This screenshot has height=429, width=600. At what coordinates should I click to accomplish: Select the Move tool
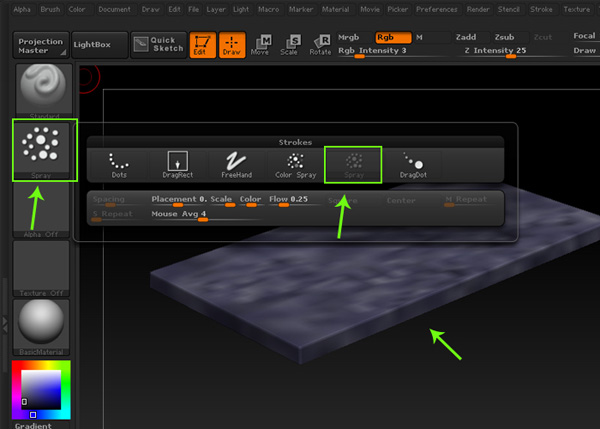[x=260, y=45]
